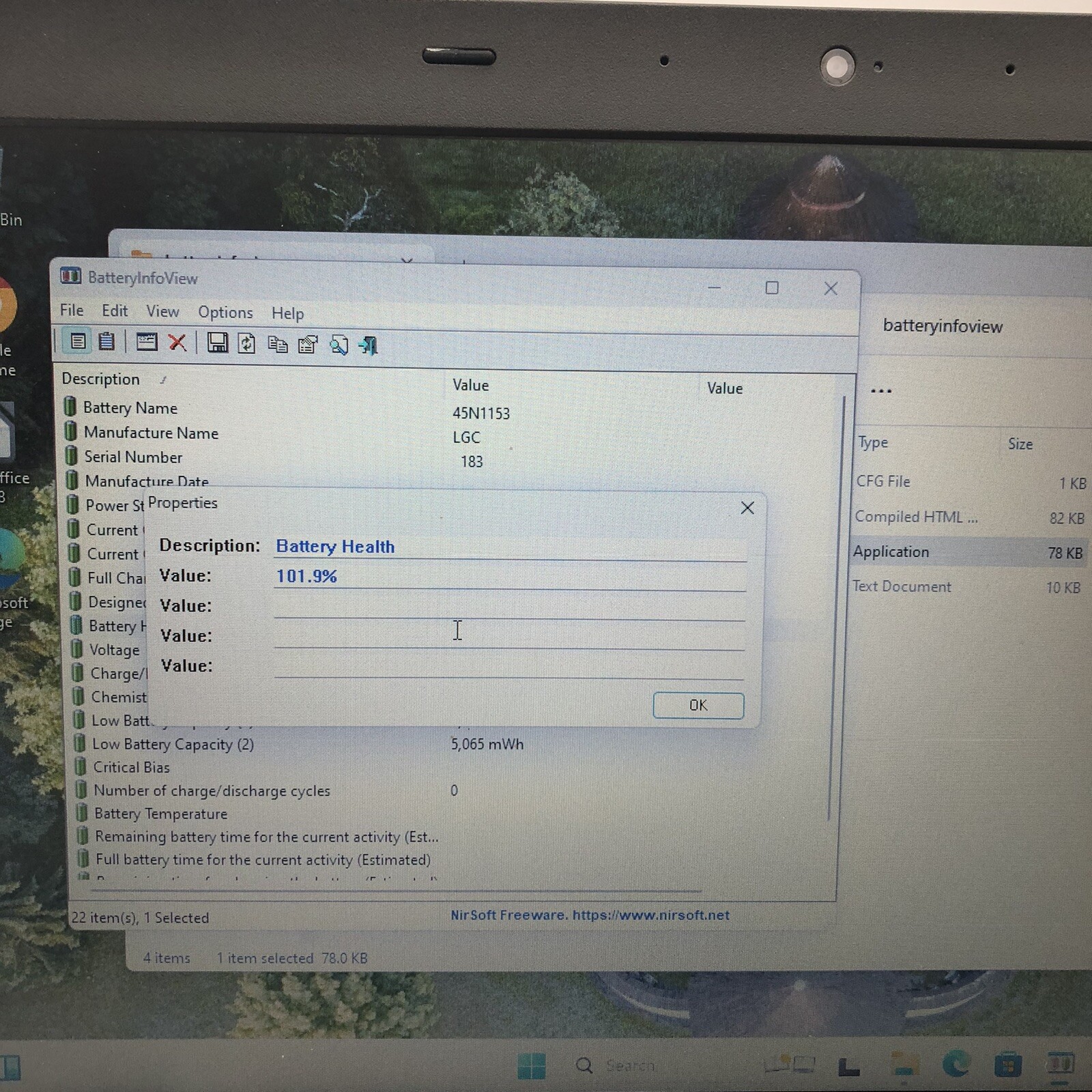Click the Type column header in Explorer
Viewport: 1092px width, 1092px height.
point(874,442)
